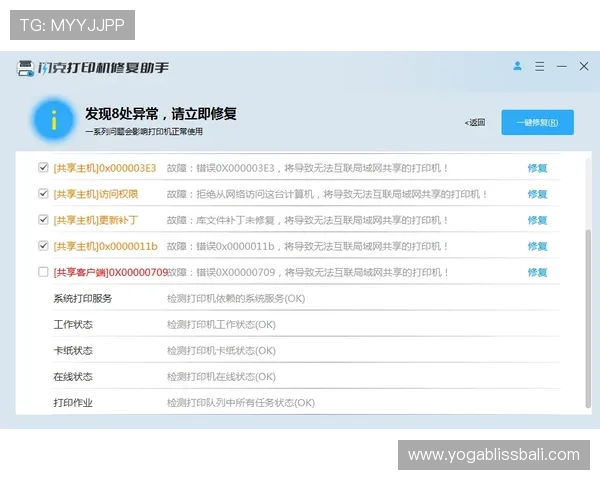Click the 闪克打印机修复助手 title text
The height and width of the screenshot is (480, 600).
tap(103, 68)
